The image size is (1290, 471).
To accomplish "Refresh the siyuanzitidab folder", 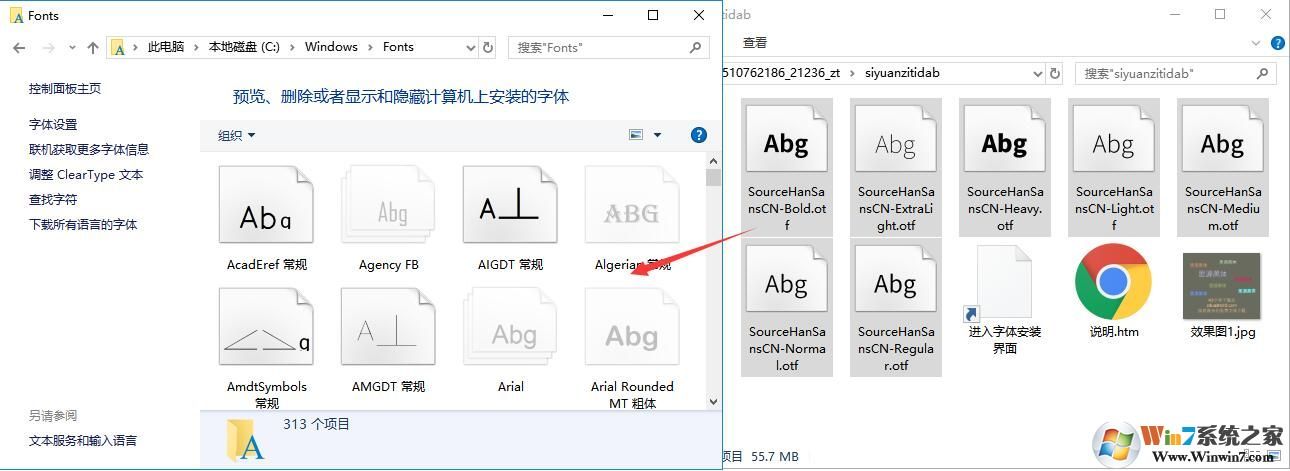I will click(1055, 73).
